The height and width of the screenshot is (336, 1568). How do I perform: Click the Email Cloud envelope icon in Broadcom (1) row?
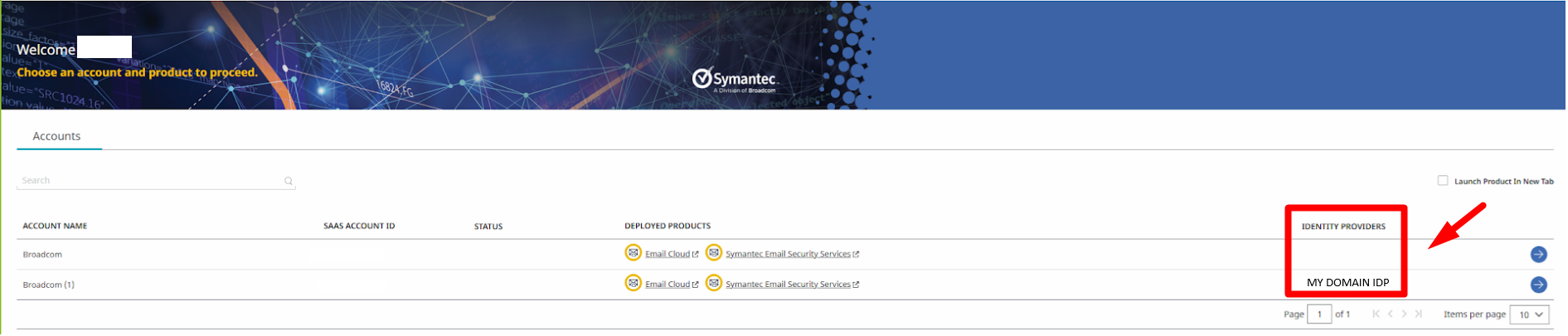633,284
